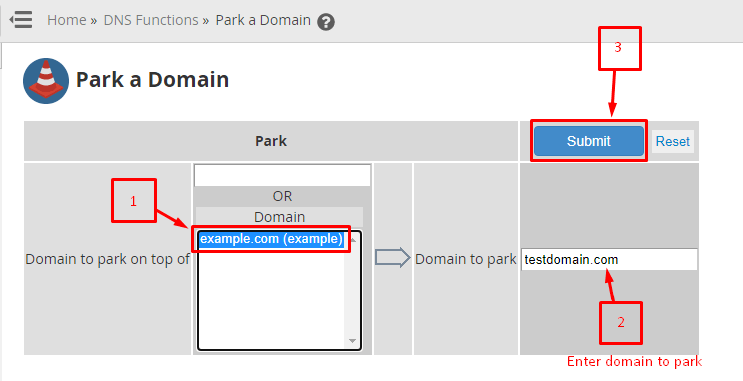The width and height of the screenshot is (743, 381).
Task: Click the Domain column header in list
Action: tap(279, 217)
